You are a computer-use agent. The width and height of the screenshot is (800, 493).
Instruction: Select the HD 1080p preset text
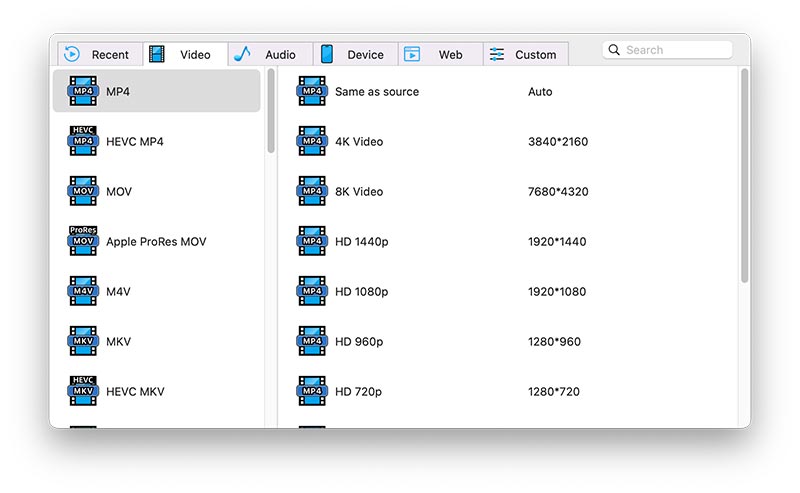pyautogui.click(x=362, y=291)
